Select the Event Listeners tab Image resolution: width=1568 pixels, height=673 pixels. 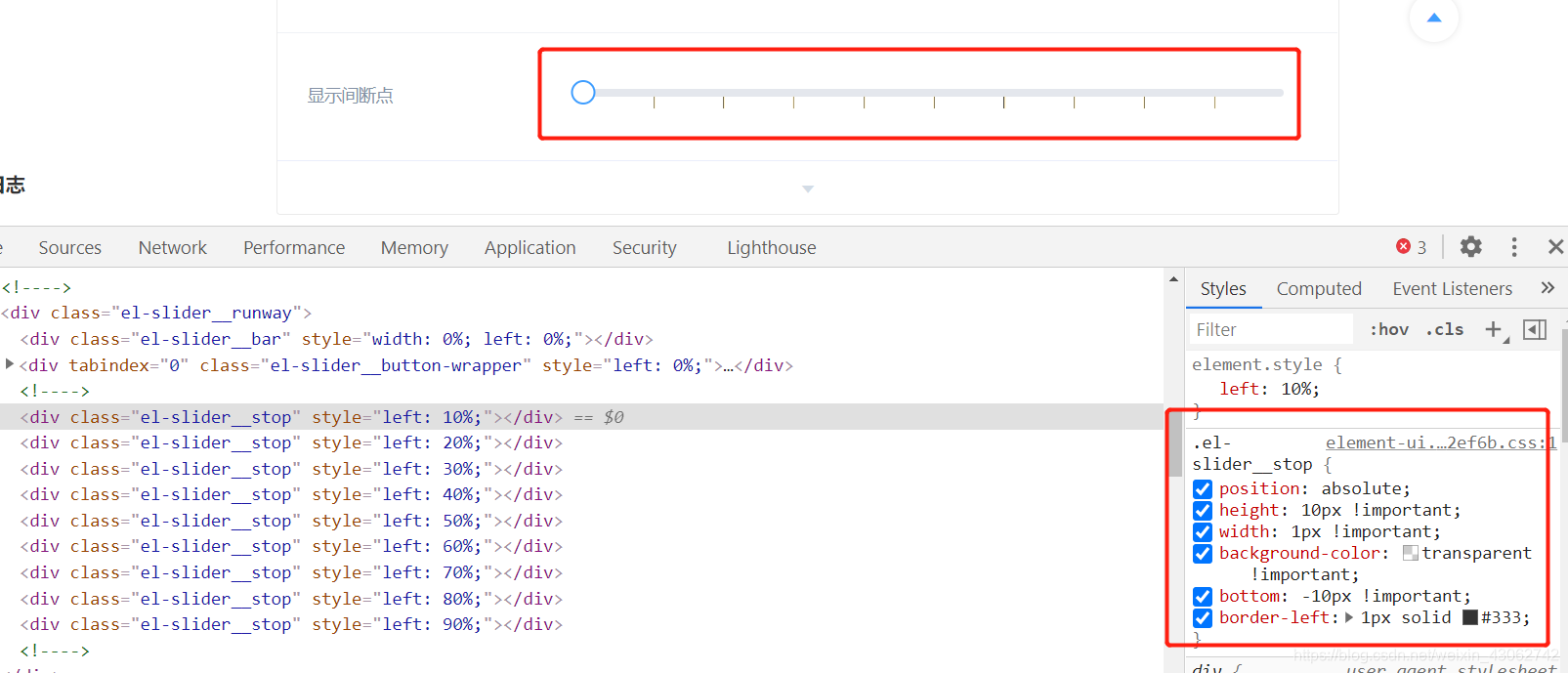[1453, 289]
